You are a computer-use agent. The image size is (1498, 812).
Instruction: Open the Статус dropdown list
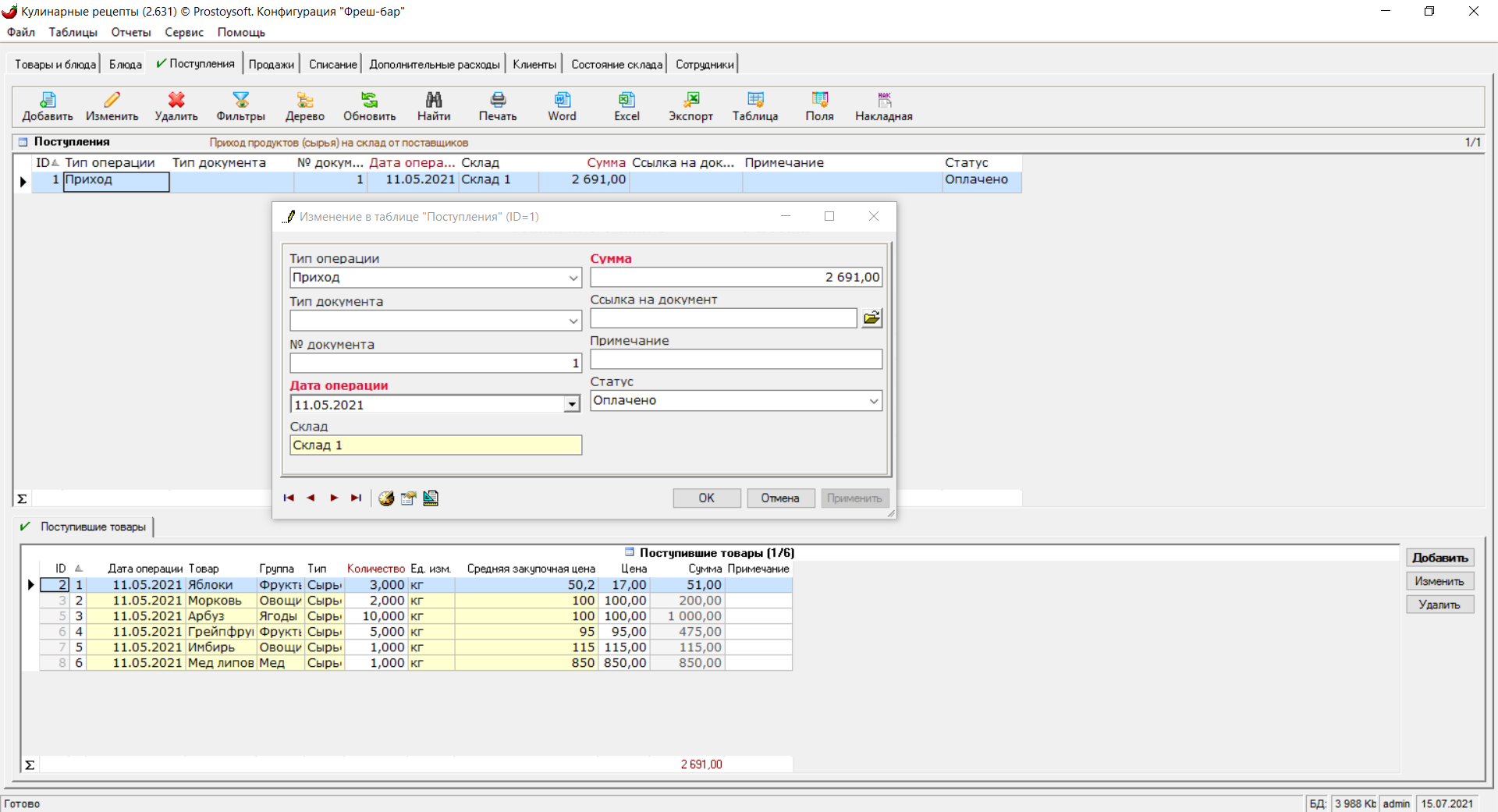pyautogui.click(x=874, y=401)
